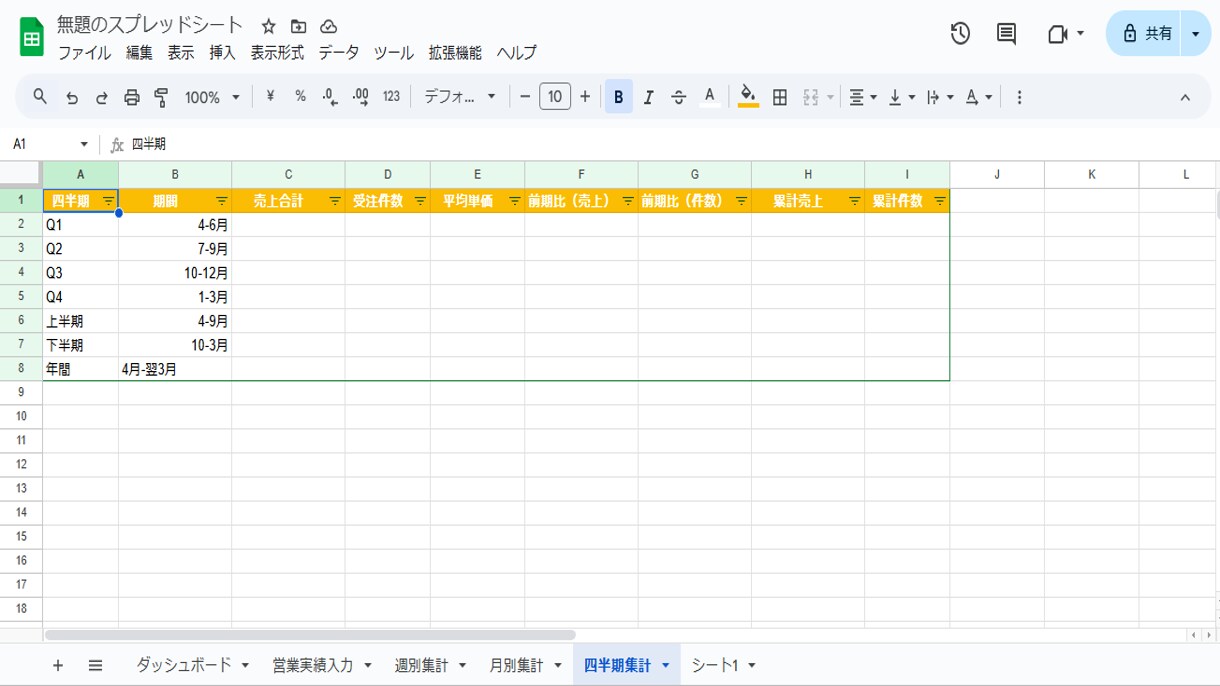Screen dimensions: 1220x686
Task: Open the ツール menu
Action: 393,53
